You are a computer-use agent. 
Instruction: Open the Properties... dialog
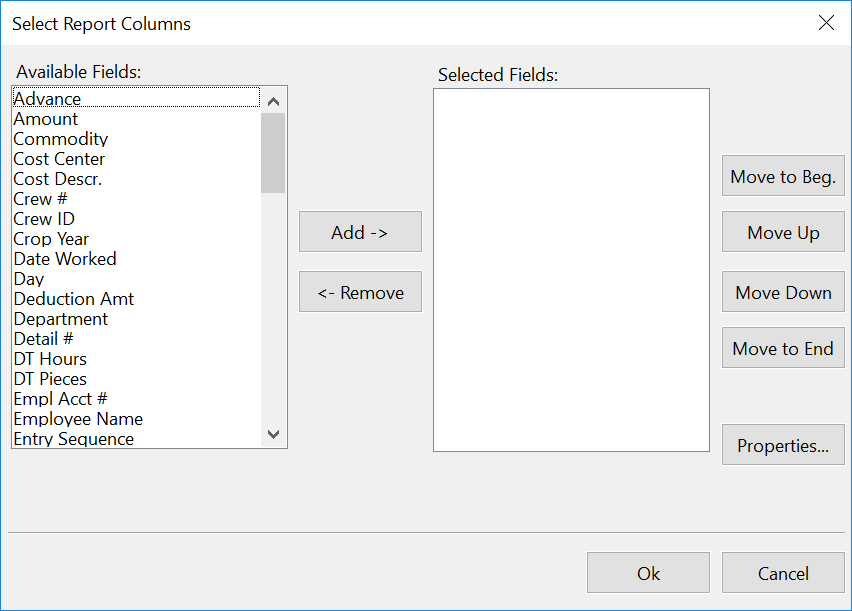point(783,446)
